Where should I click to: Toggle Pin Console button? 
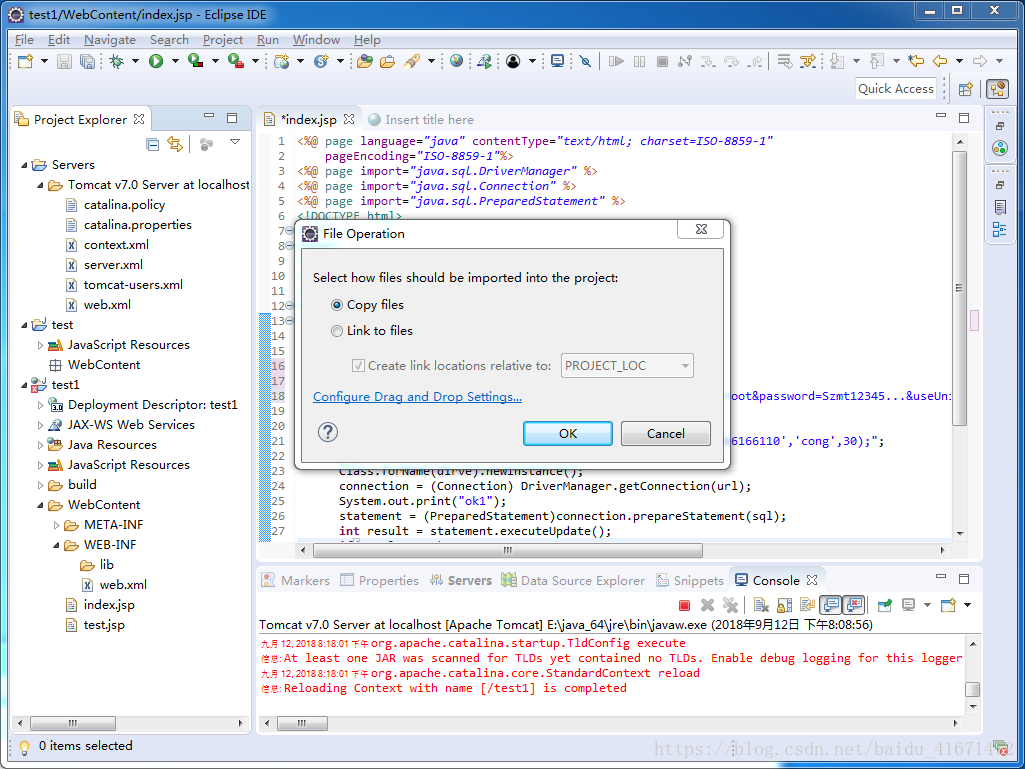click(x=884, y=606)
